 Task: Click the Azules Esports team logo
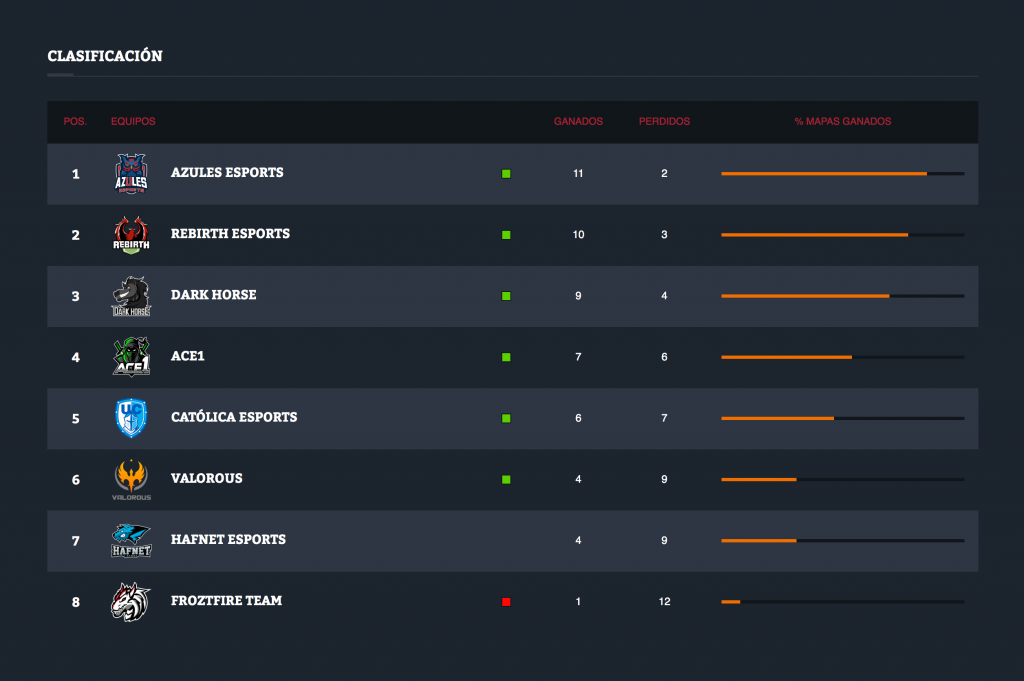131,174
